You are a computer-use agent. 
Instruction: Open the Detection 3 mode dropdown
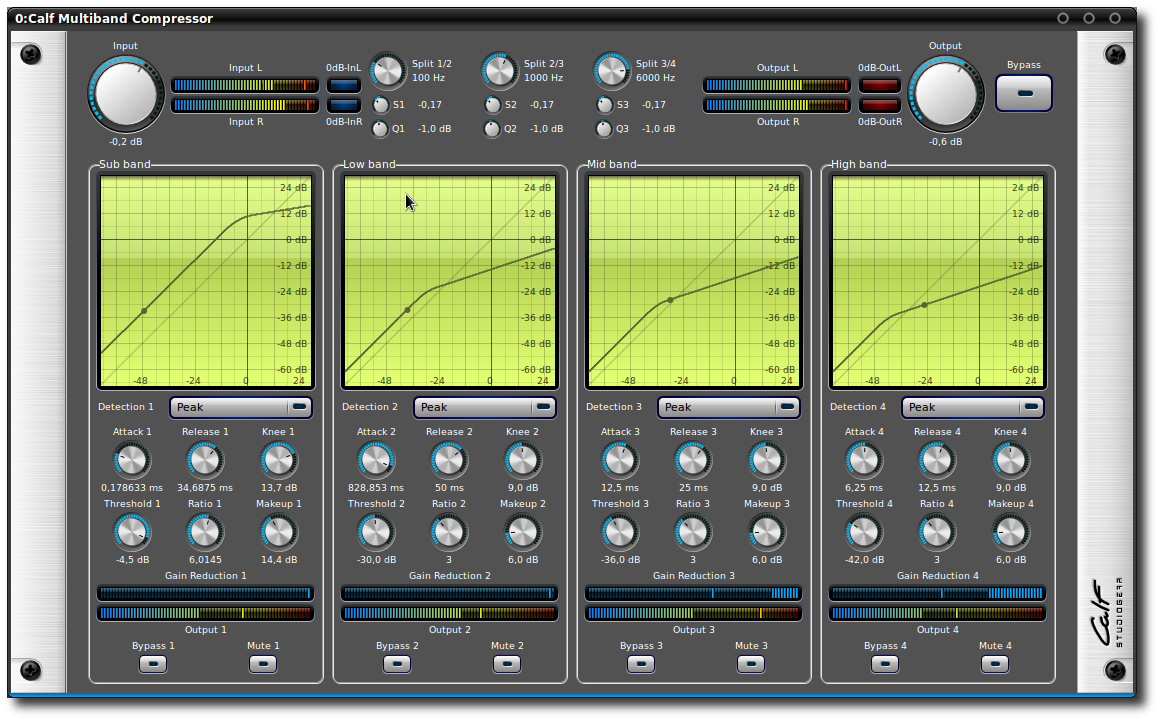point(729,407)
